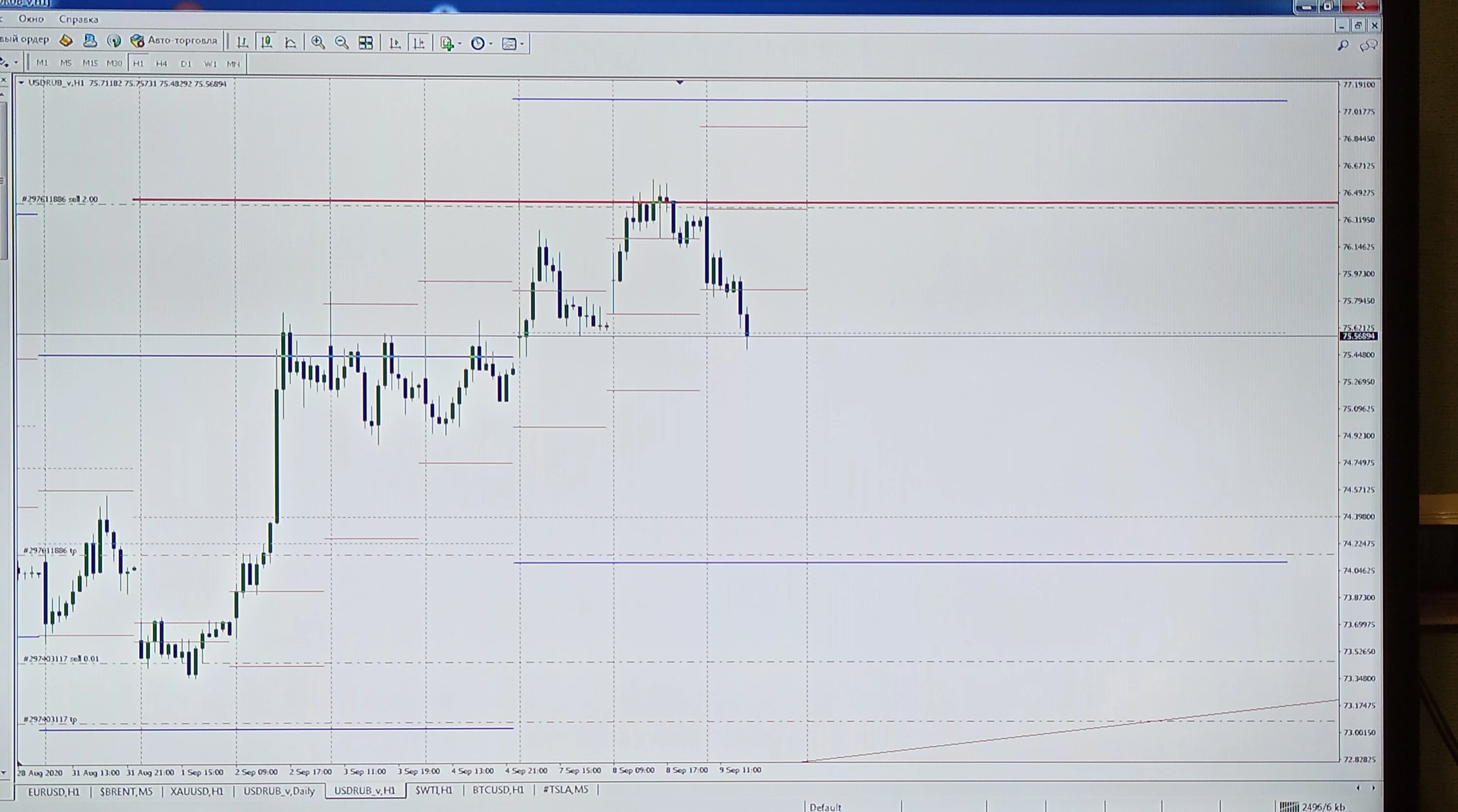Screen dimensions: 1458x812
Task: Open the periods clock icon
Action: 478,44
